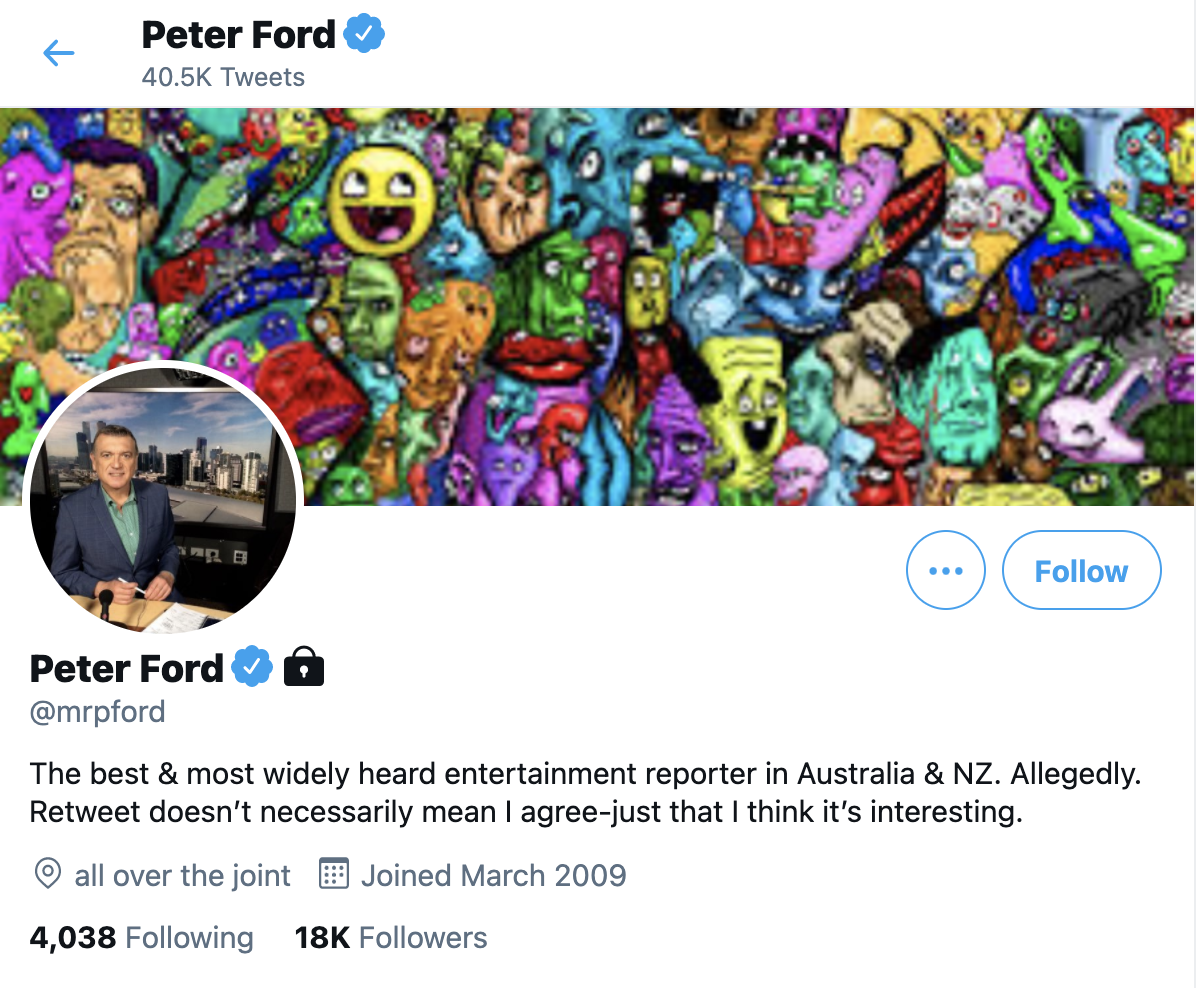Open the more options ellipsis button
This screenshot has height=988, width=1196.
(x=945, y=571)
